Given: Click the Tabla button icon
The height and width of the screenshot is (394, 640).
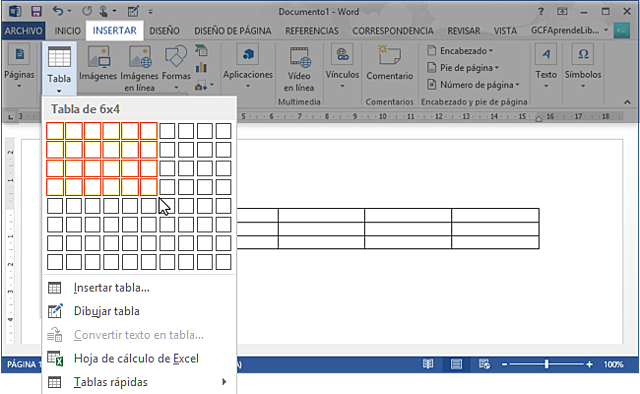Looking at the screenshot, I should coord(59,57).
